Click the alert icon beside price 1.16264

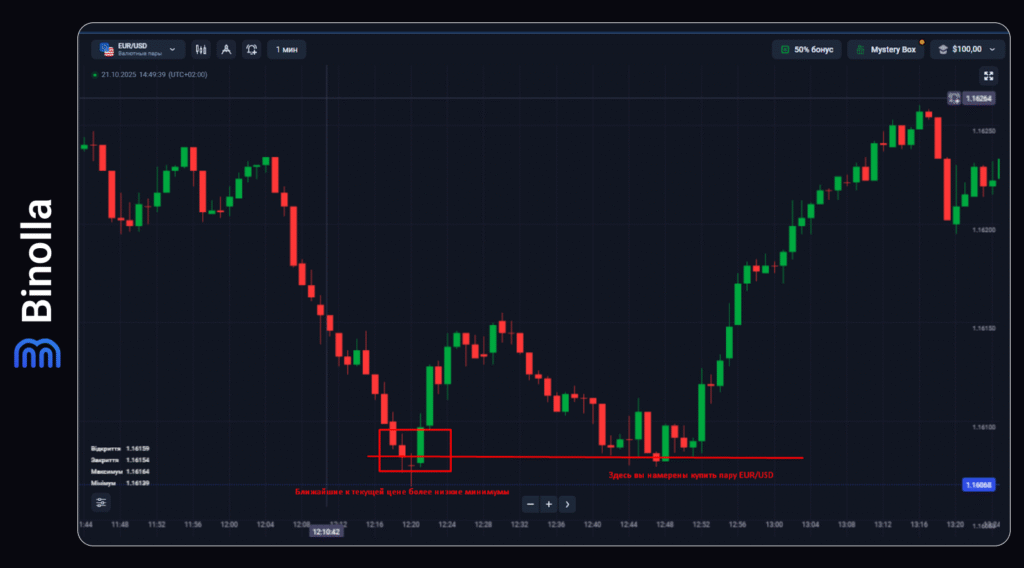(x=954, y=98)
